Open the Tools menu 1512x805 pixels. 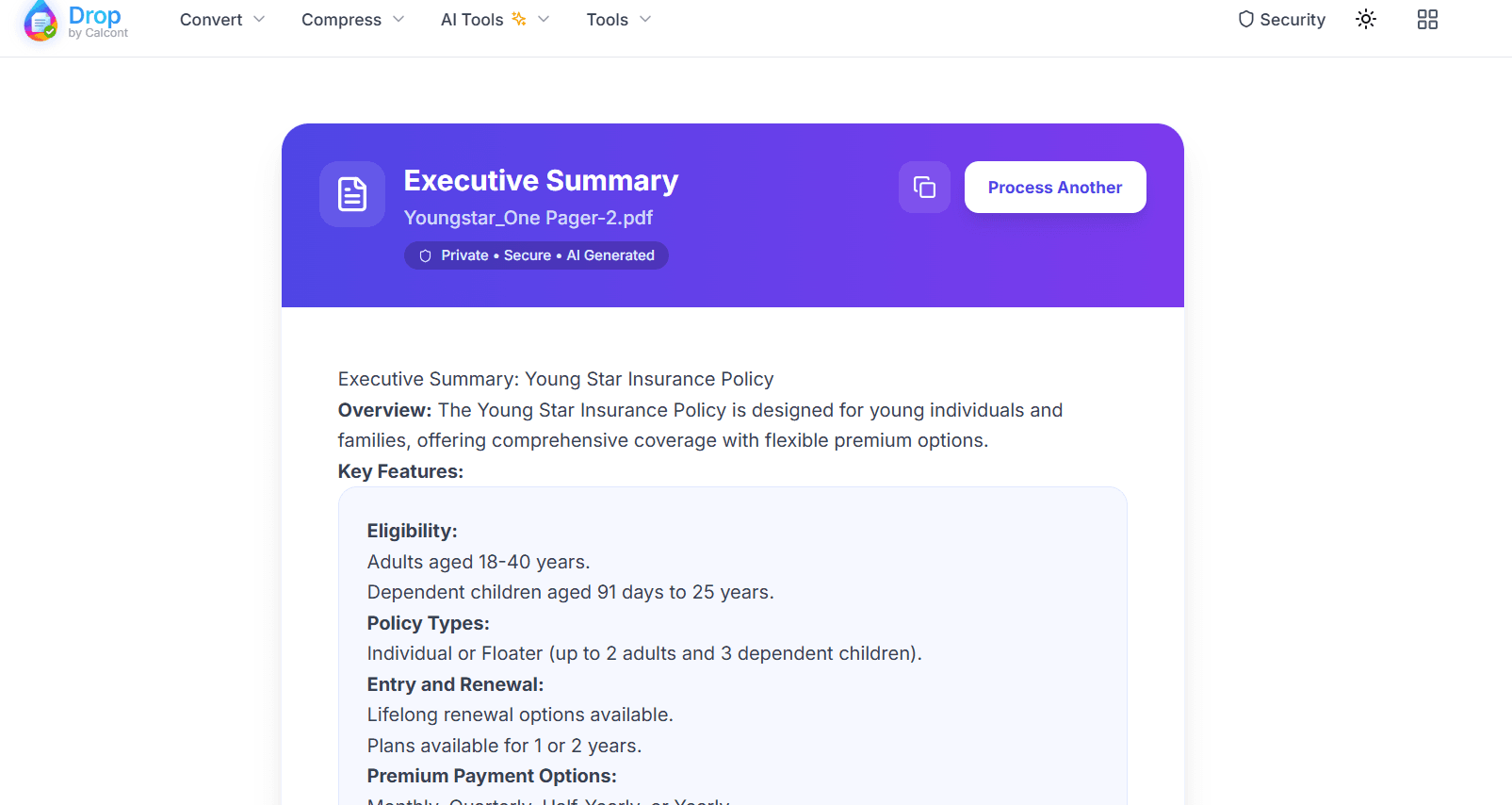(607, 19)
